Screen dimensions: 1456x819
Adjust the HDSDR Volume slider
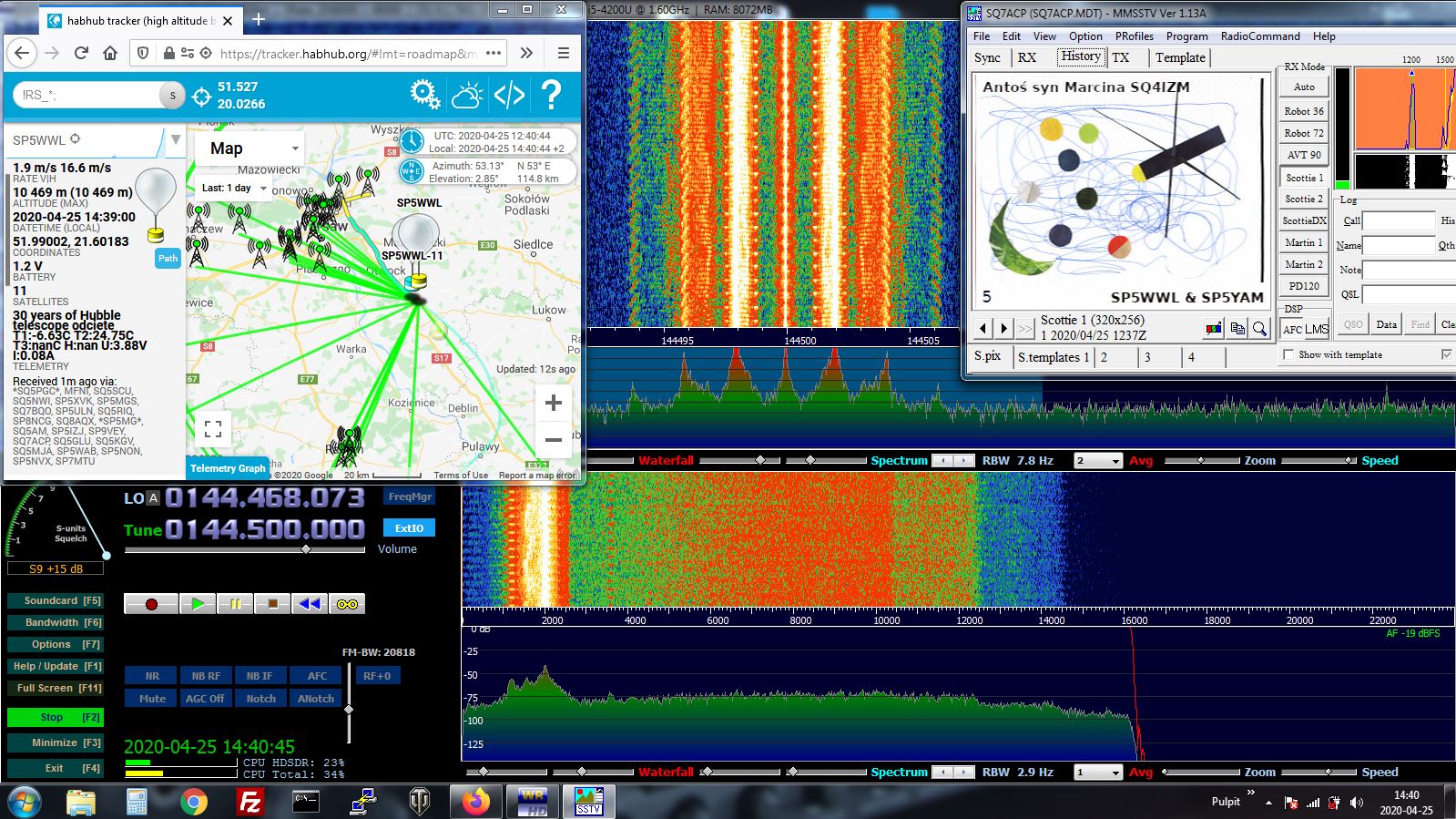(245, 549)
